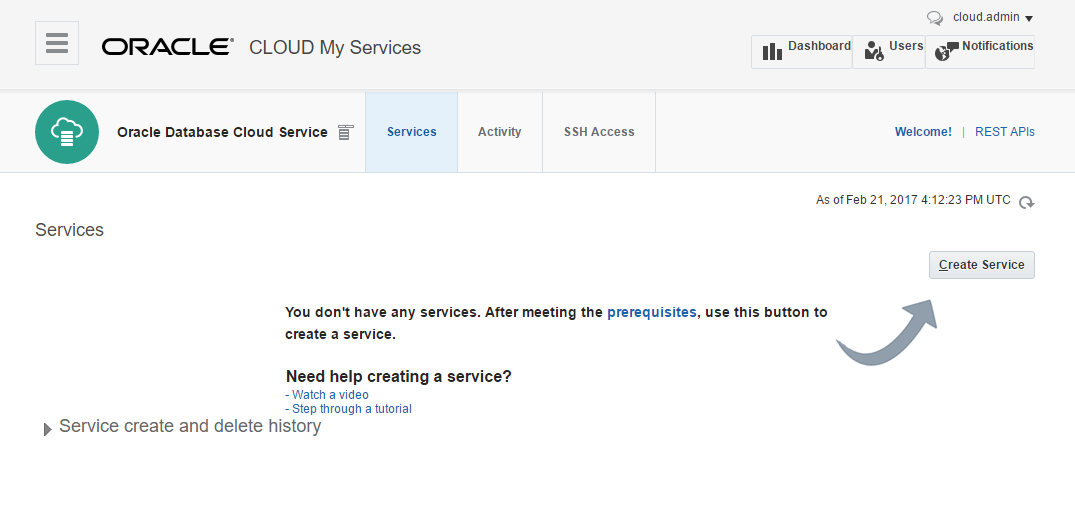Open the REST APIs link
This screenshot has width=1075, height=521.
click(1004, 132)
